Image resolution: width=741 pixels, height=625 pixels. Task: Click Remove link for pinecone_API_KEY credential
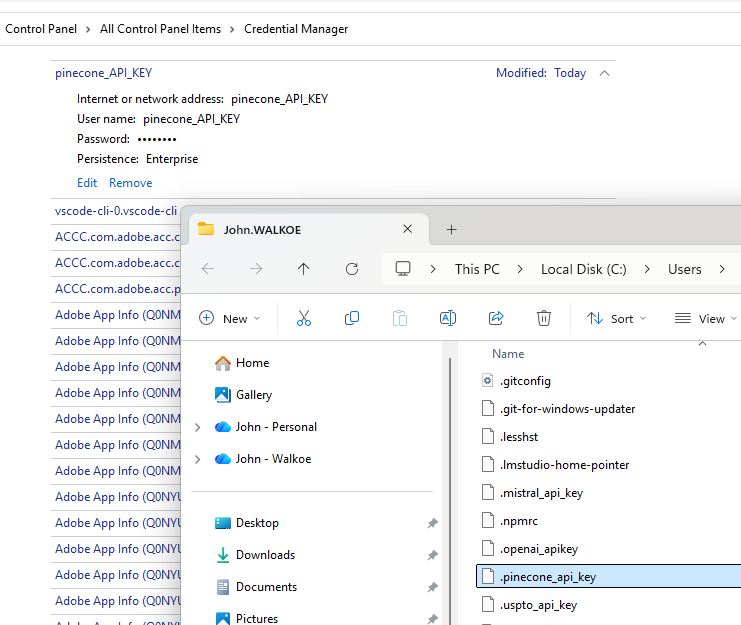130,183
